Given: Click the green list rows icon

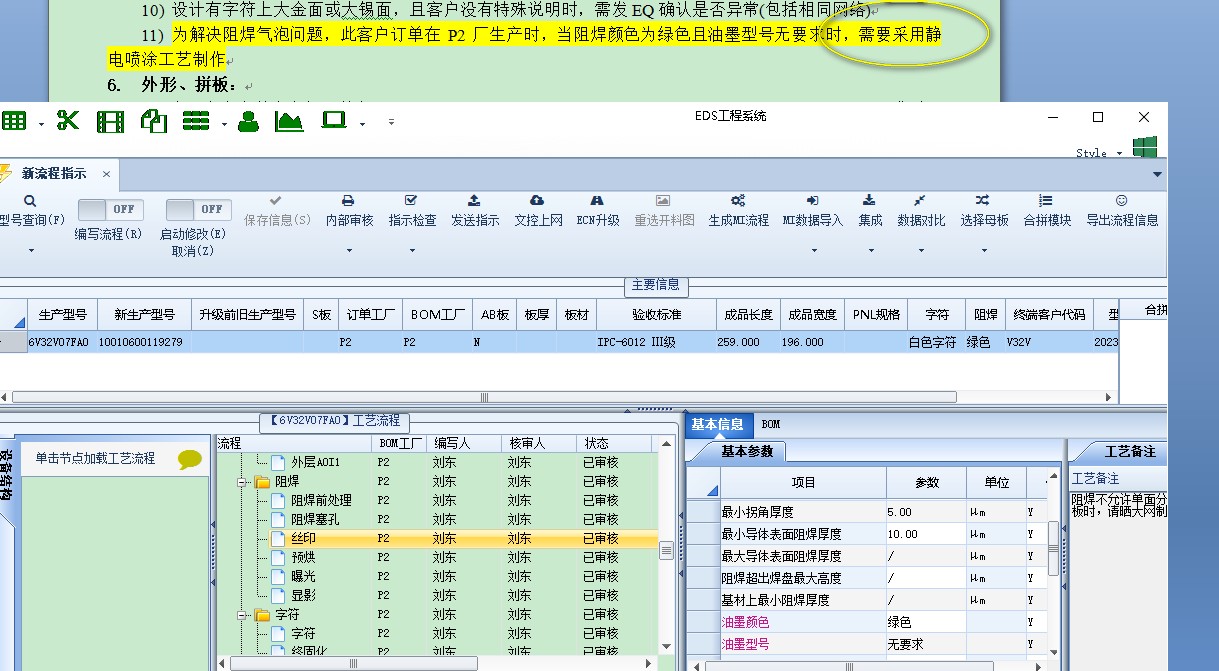Looking at the screenshot, I should [x=196, y=122].
